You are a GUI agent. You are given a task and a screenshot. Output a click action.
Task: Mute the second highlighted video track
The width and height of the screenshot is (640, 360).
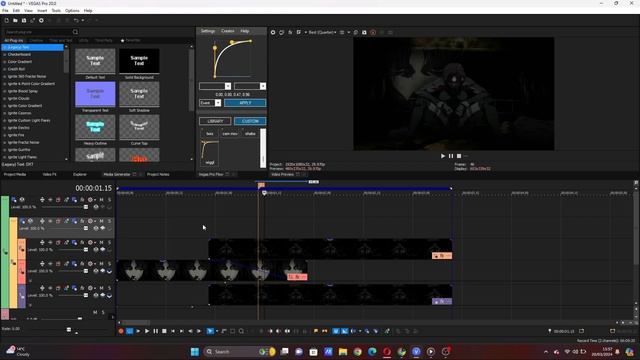pyautogui.click(x=101, y=221)
